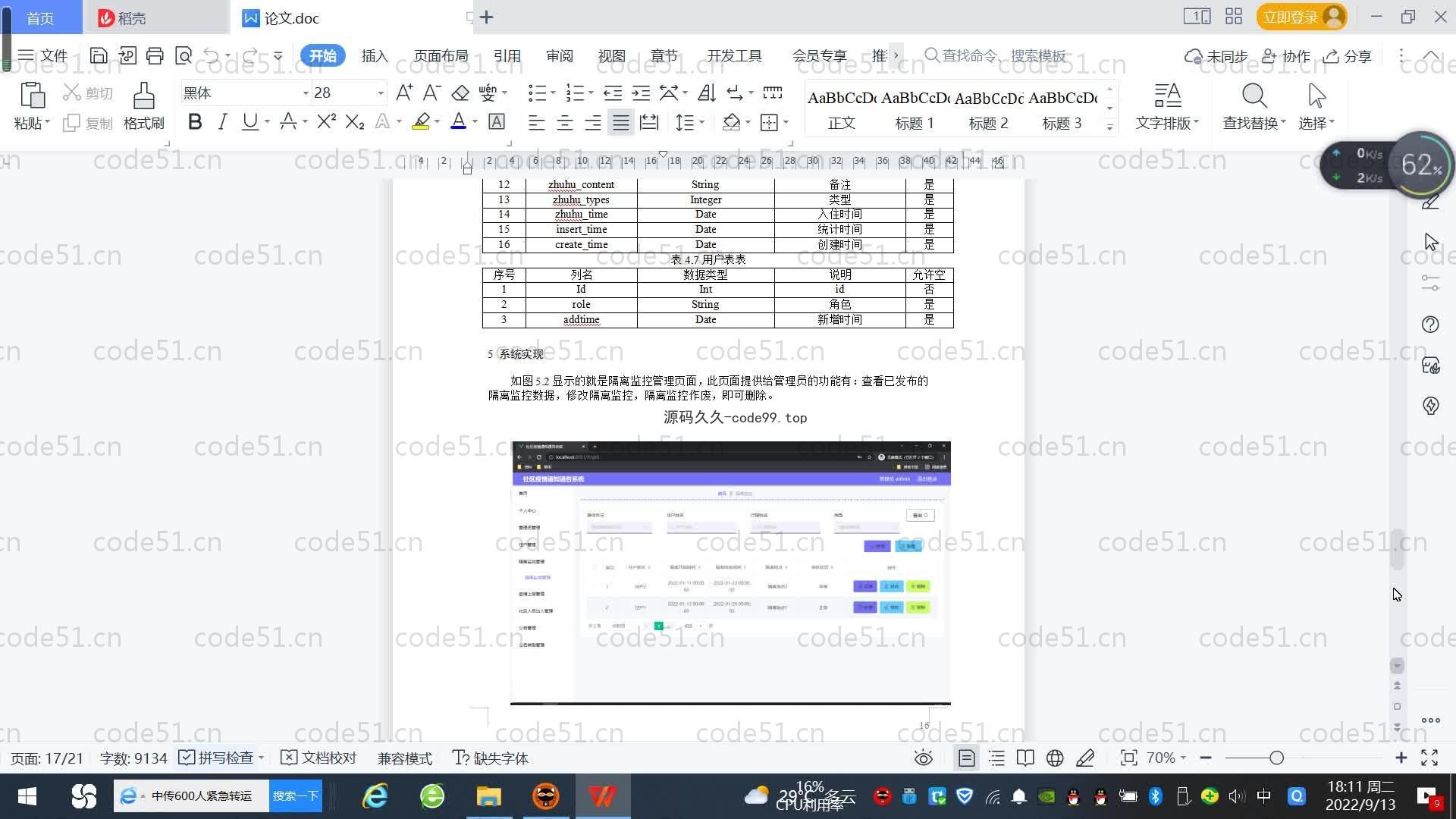Apply the 标题 1 style

(914, 108)
